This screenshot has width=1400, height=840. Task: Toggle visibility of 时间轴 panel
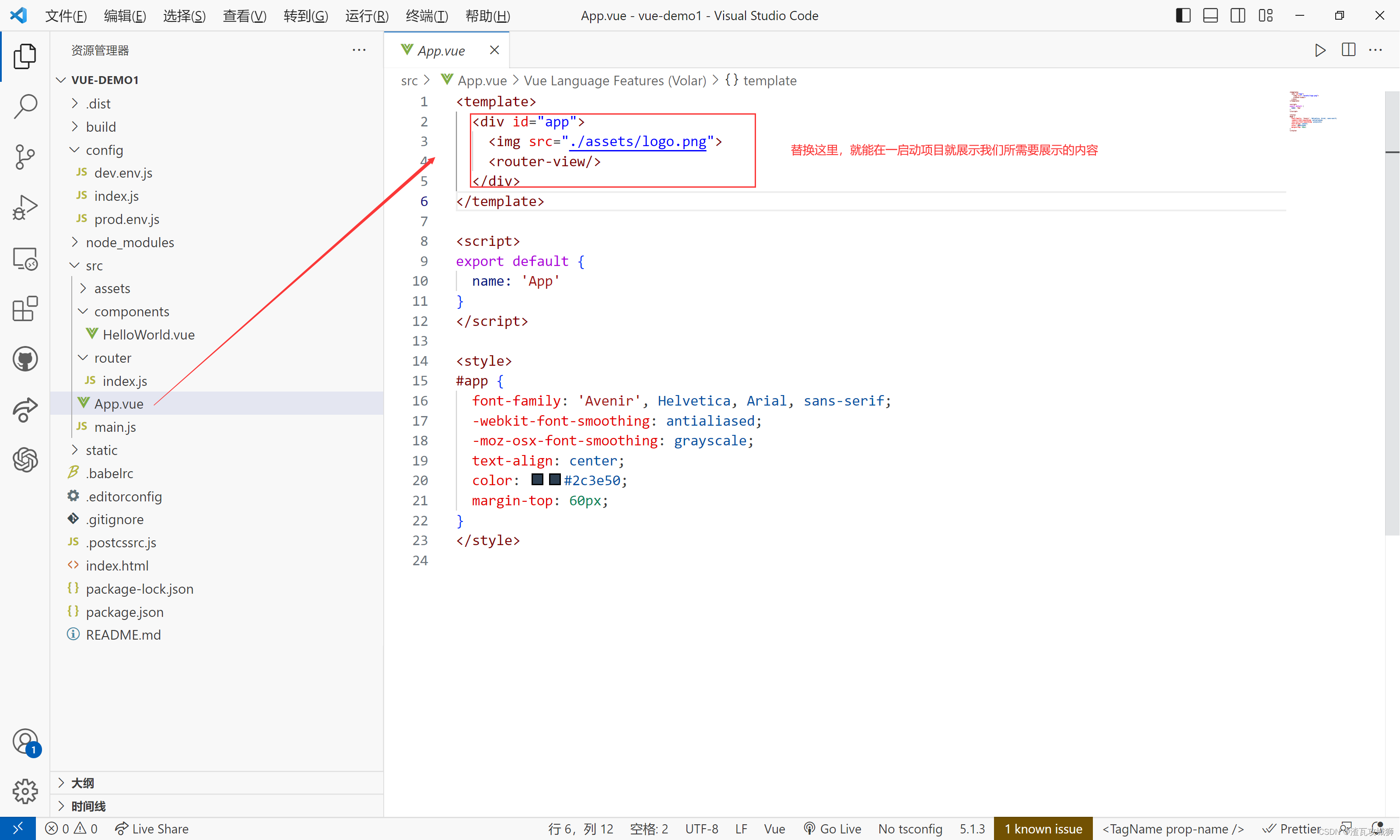(63, 805)
